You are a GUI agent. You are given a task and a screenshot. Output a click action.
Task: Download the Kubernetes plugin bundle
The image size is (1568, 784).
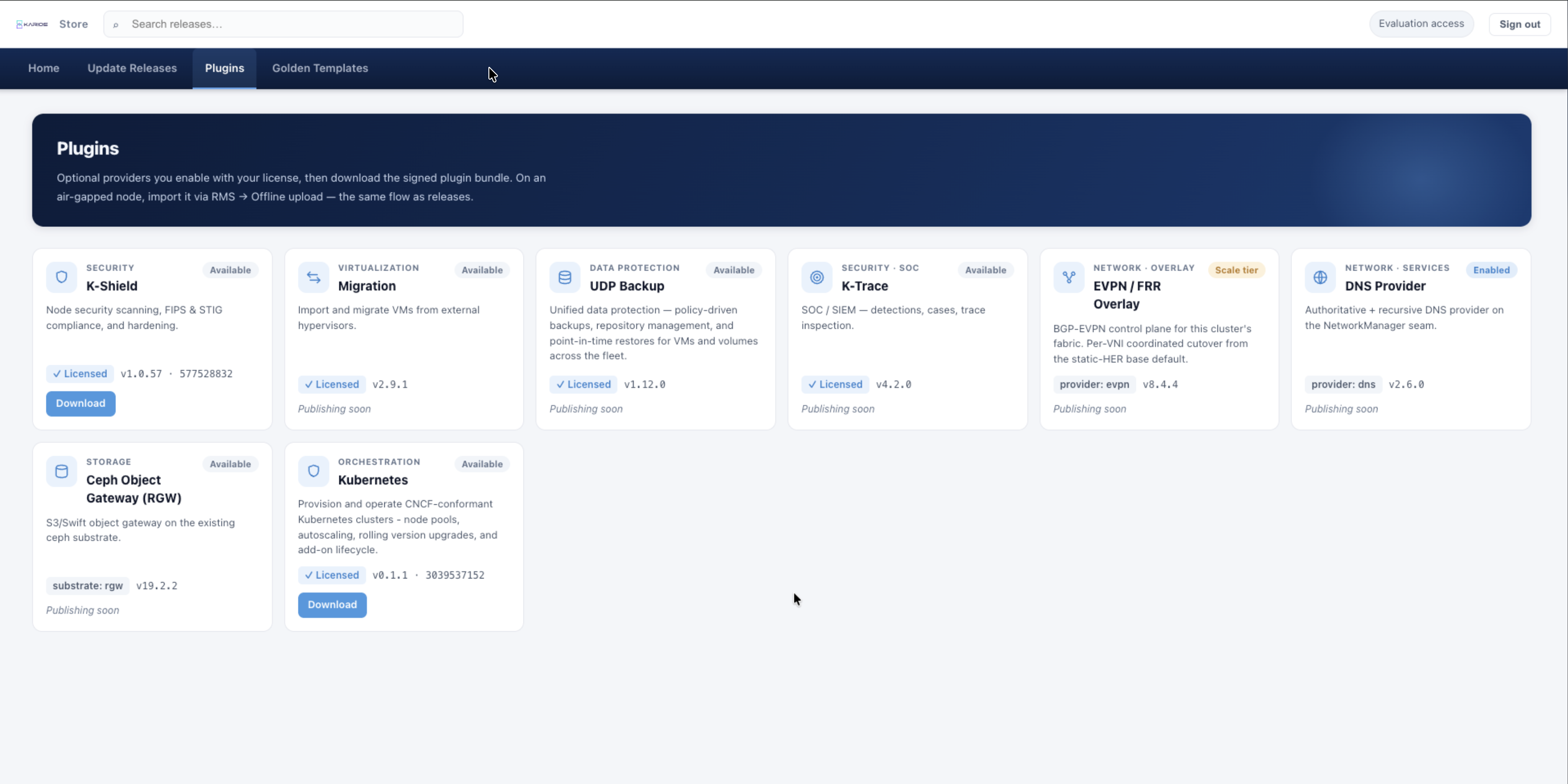point(332,605)
